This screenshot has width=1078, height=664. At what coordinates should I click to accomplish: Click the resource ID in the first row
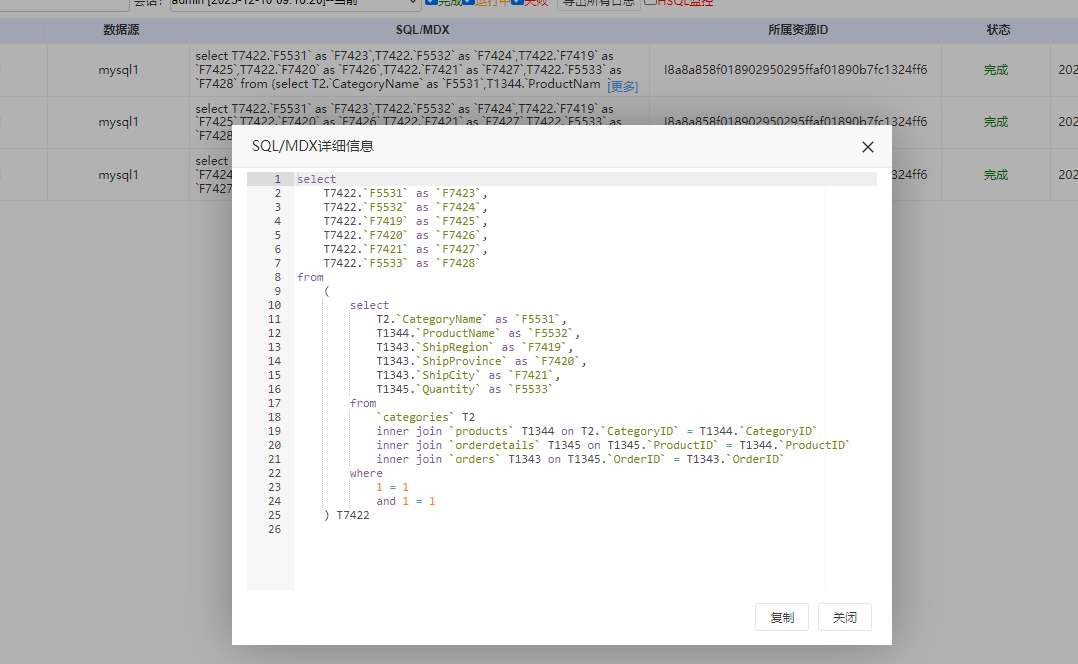[x=795, y=69]
